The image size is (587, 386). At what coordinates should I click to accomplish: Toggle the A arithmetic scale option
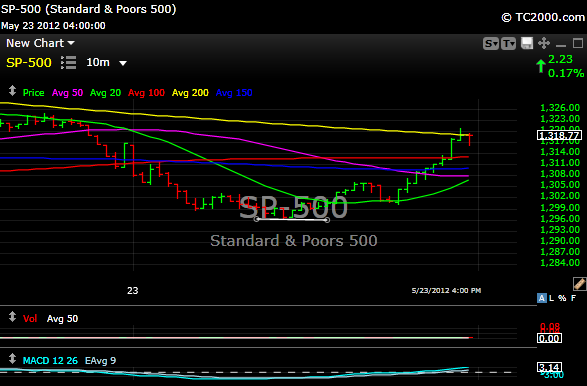(541, 298)
